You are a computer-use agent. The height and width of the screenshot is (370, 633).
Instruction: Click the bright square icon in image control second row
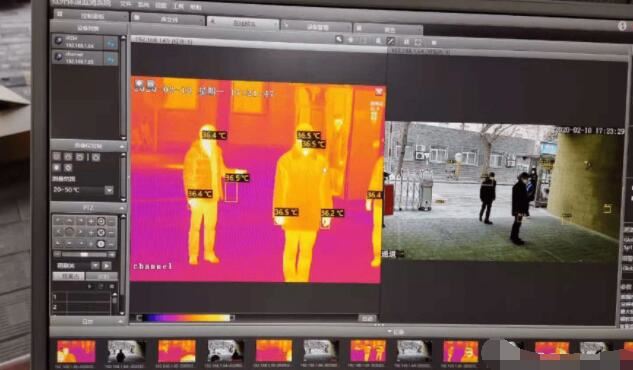(x=57, y=167)
